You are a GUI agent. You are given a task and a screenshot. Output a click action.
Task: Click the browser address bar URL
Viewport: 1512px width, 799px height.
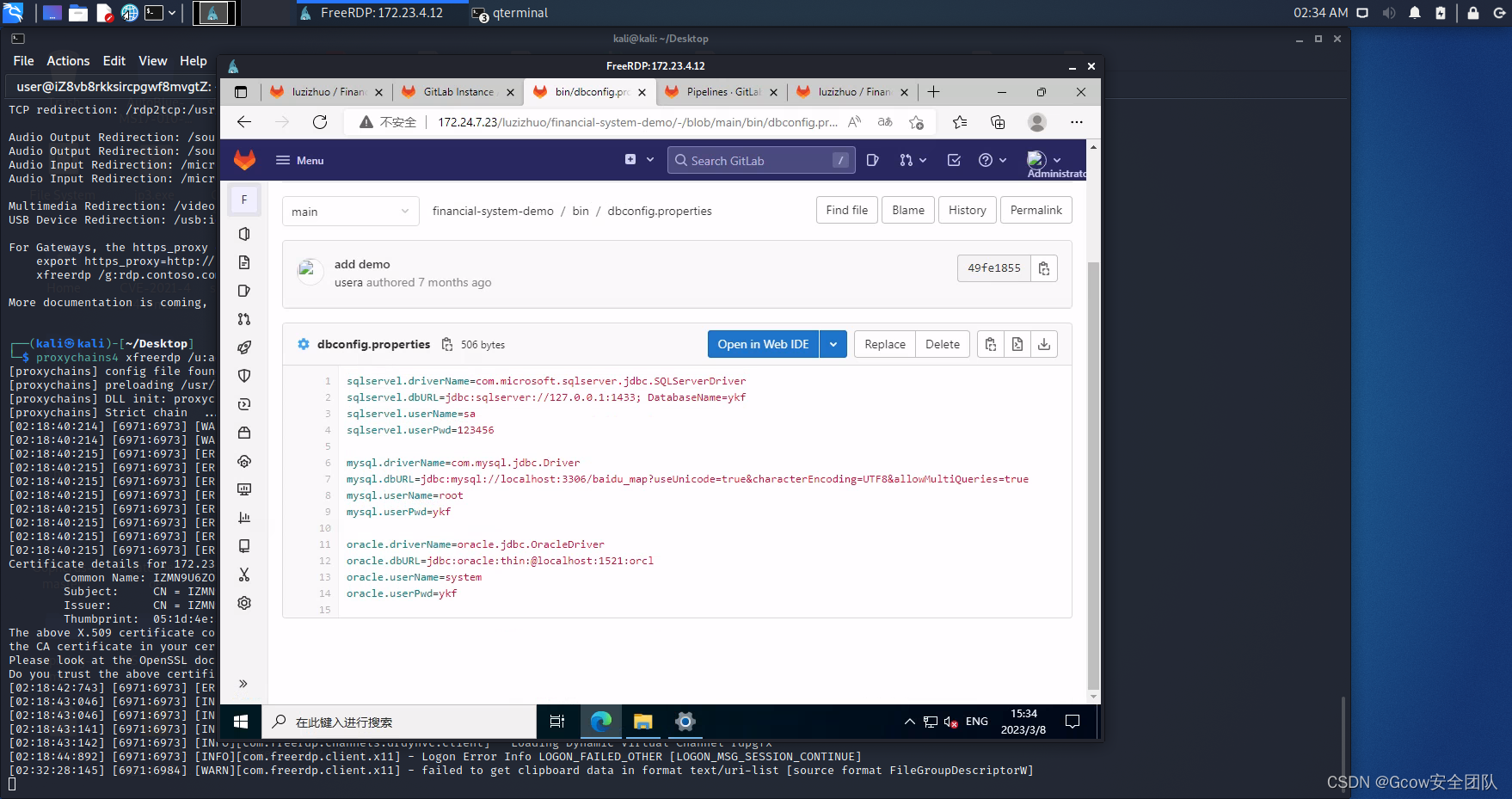tap(637, 122)
